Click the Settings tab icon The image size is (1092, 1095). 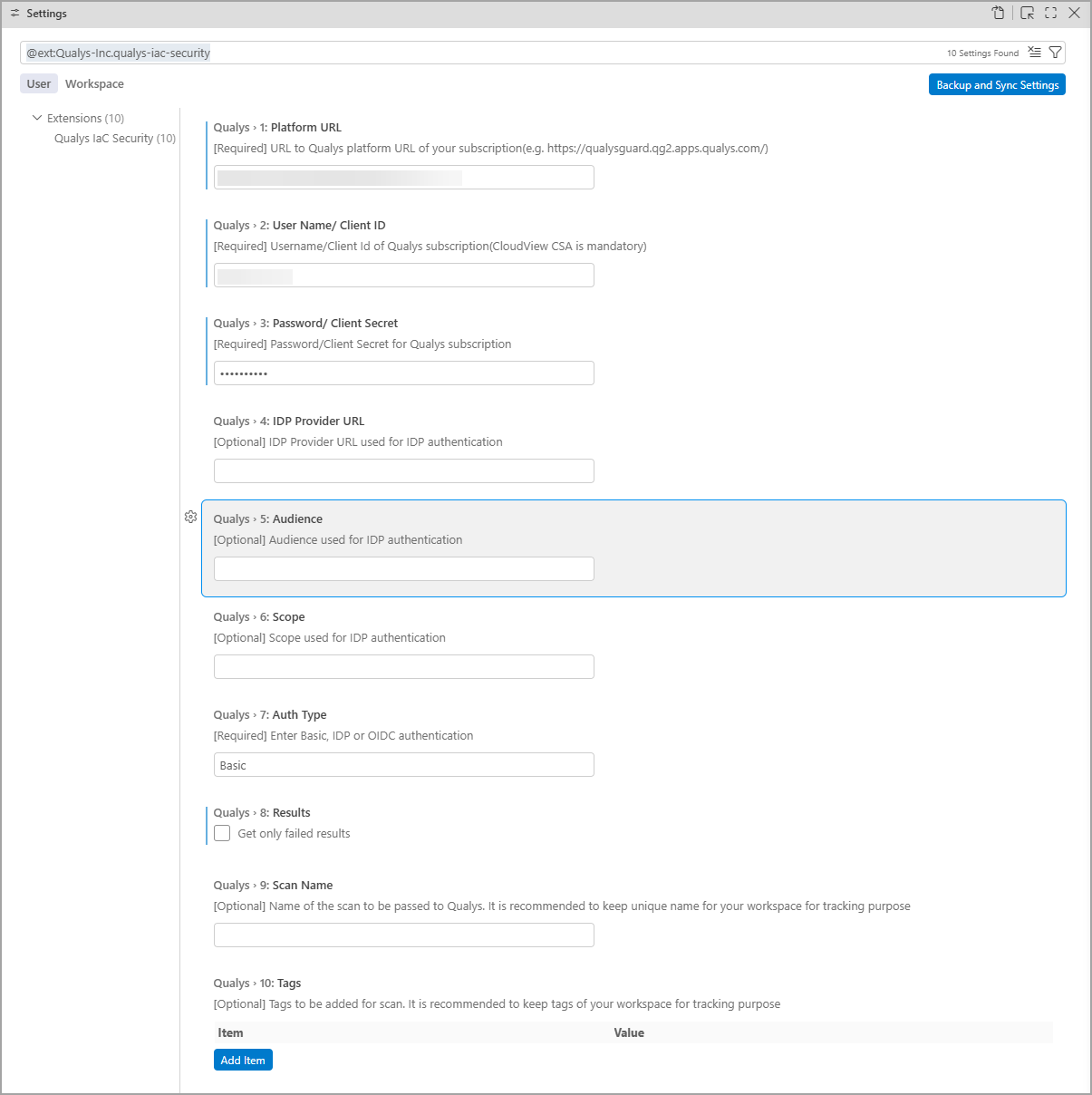tap(14, 14)
